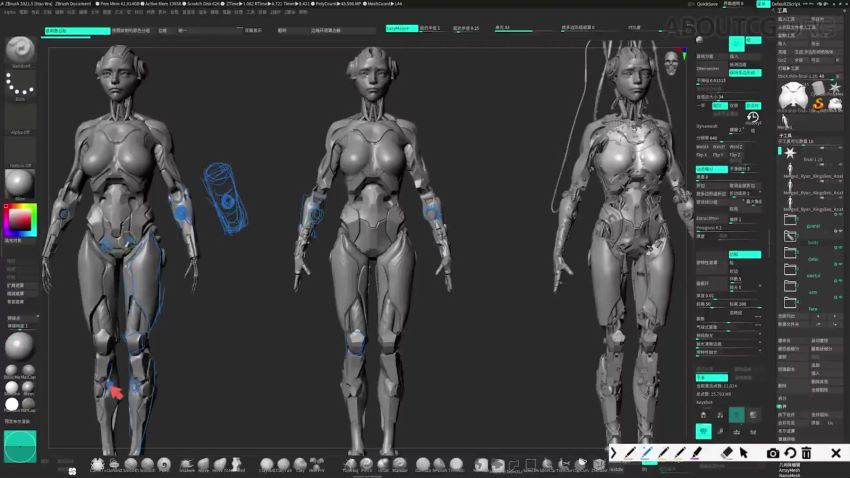850x478 pixels.
Task: Open the history clock icon
Action: point(752,117)
